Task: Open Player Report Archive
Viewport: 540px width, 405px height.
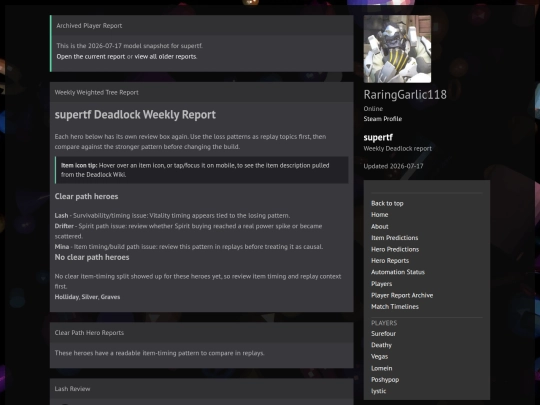Action: (x=402, y=295)
